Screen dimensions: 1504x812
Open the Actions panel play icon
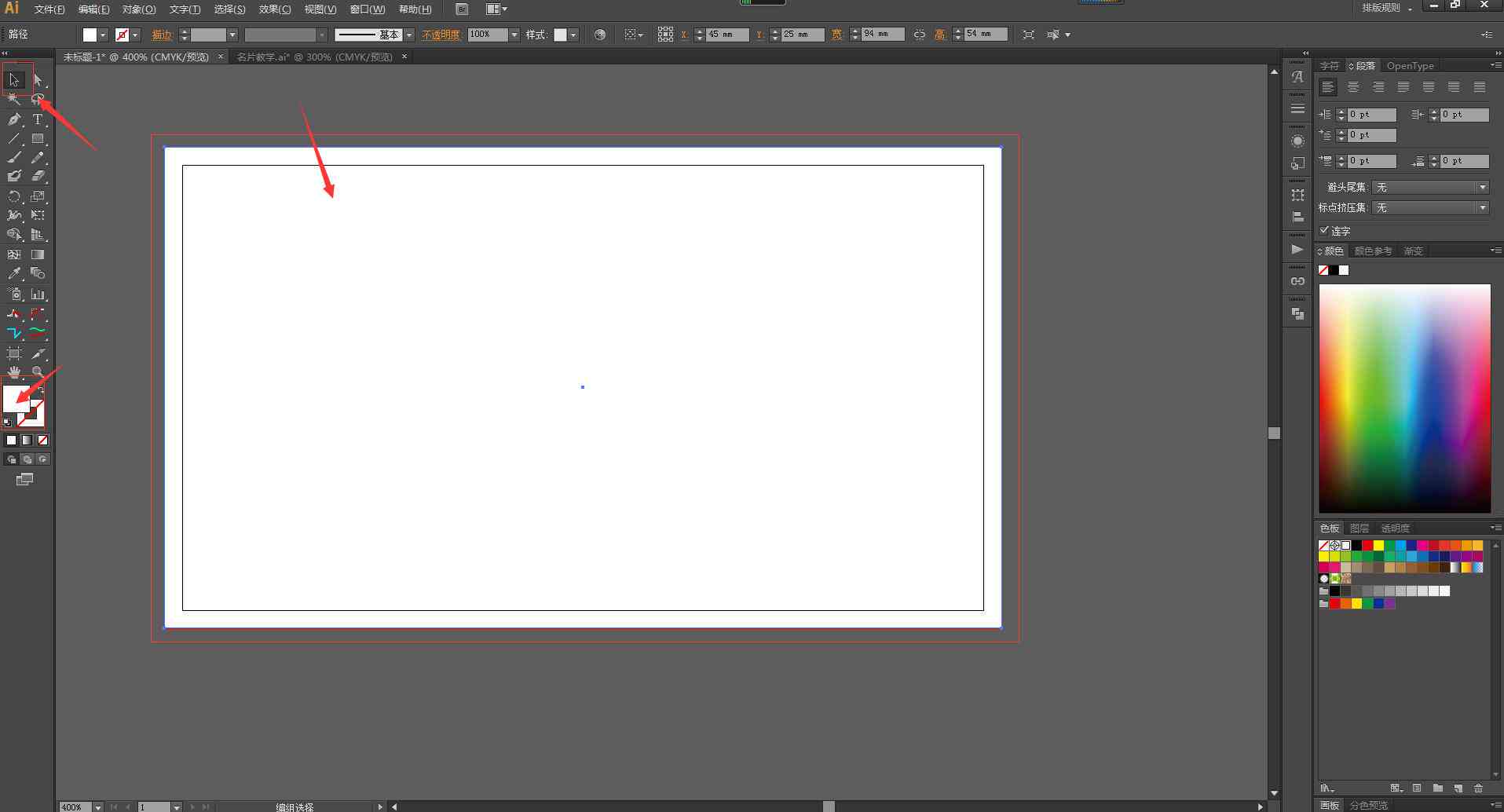click(1297, 249)
